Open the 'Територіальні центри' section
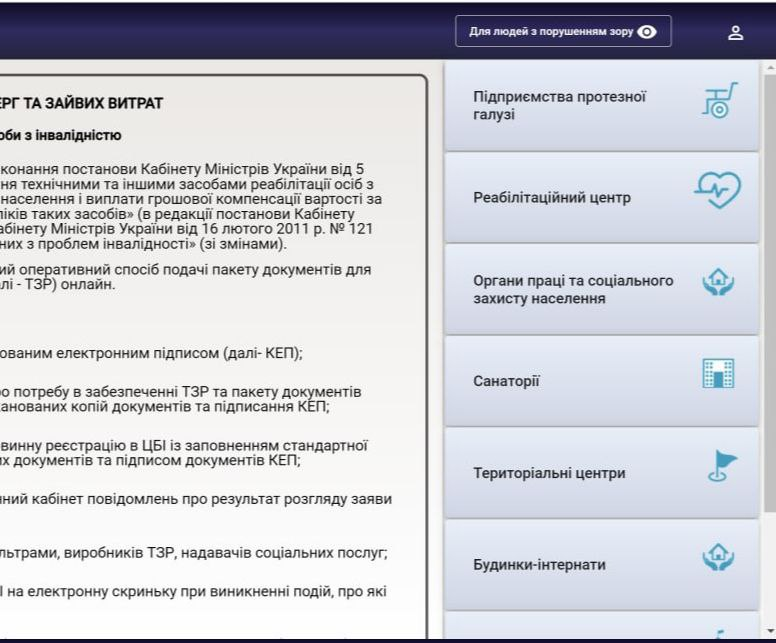Image resolution: width=776 pixels, height=643 pixels. (x=549, y=473)
